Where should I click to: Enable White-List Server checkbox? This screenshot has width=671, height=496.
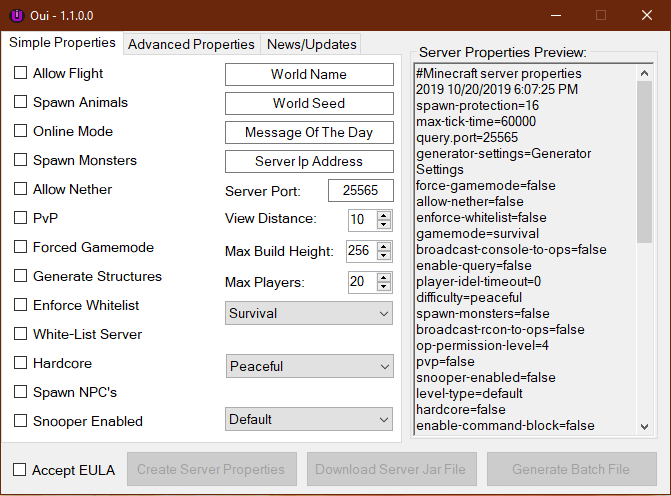(x=20, y=334)
